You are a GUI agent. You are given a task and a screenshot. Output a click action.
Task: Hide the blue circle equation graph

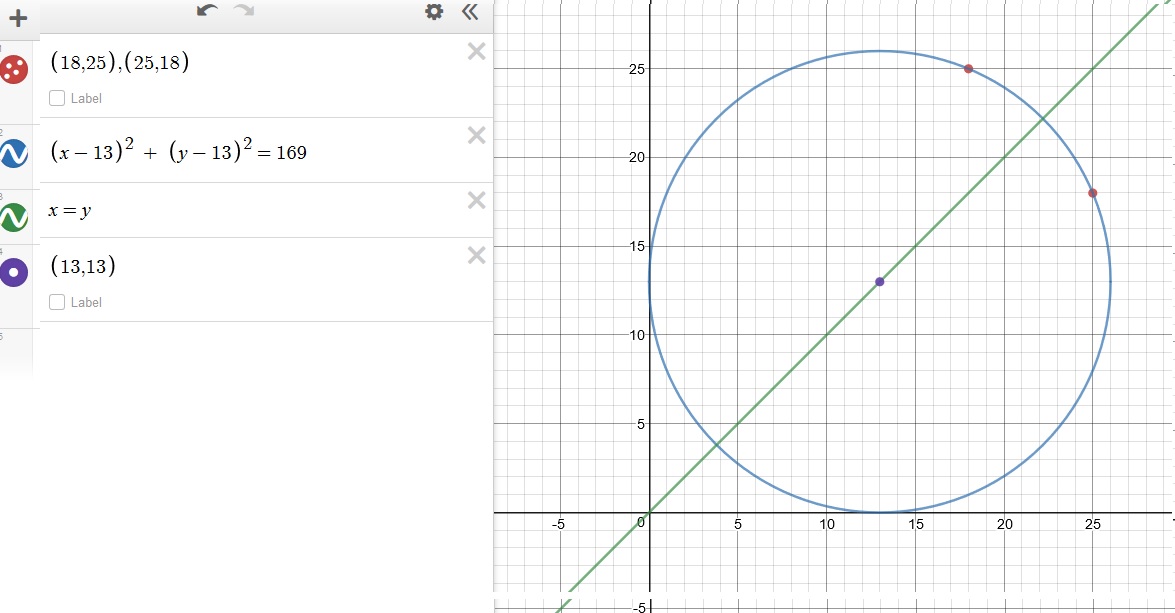(14, 153)
